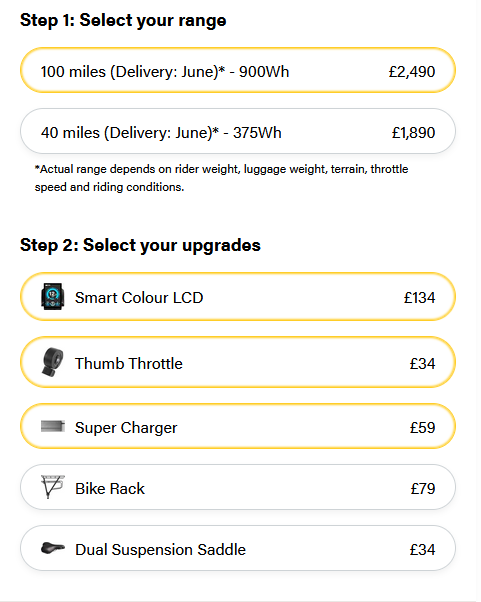This screenshot has width=481, height=602.
Task: Add the Bike Rack upgrade
Action: tap(238, 487)
